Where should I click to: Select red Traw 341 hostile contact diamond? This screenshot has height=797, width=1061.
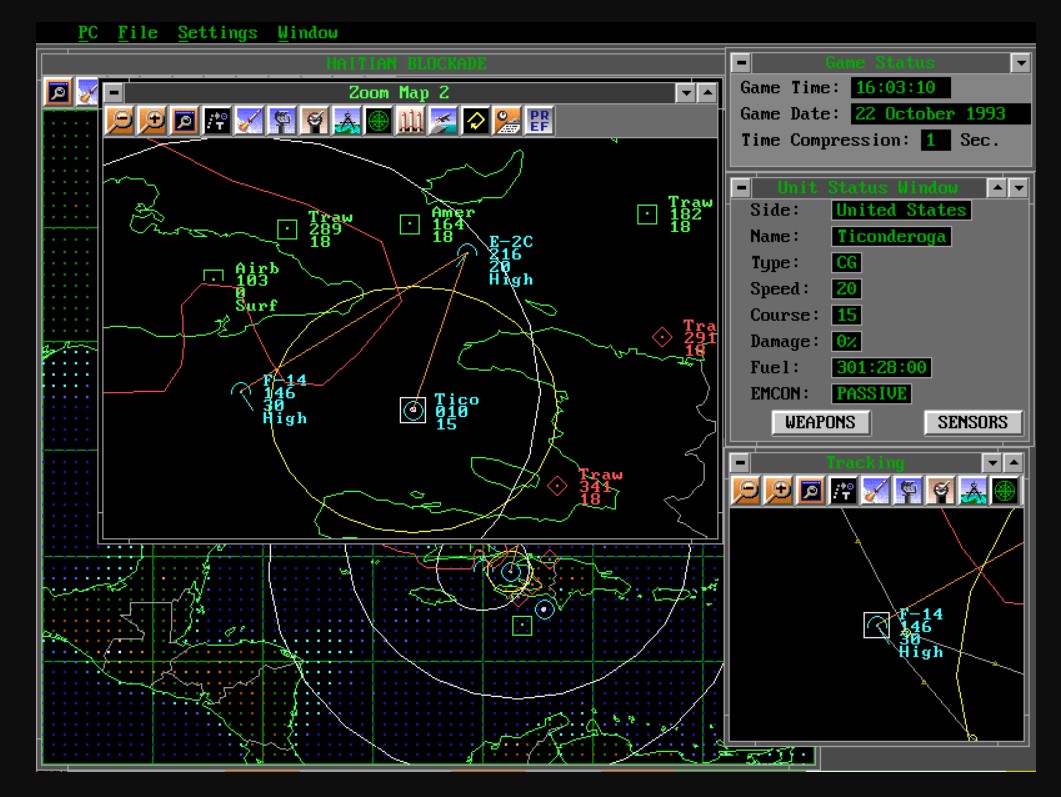pyautogui.click(x=557, y=486)
